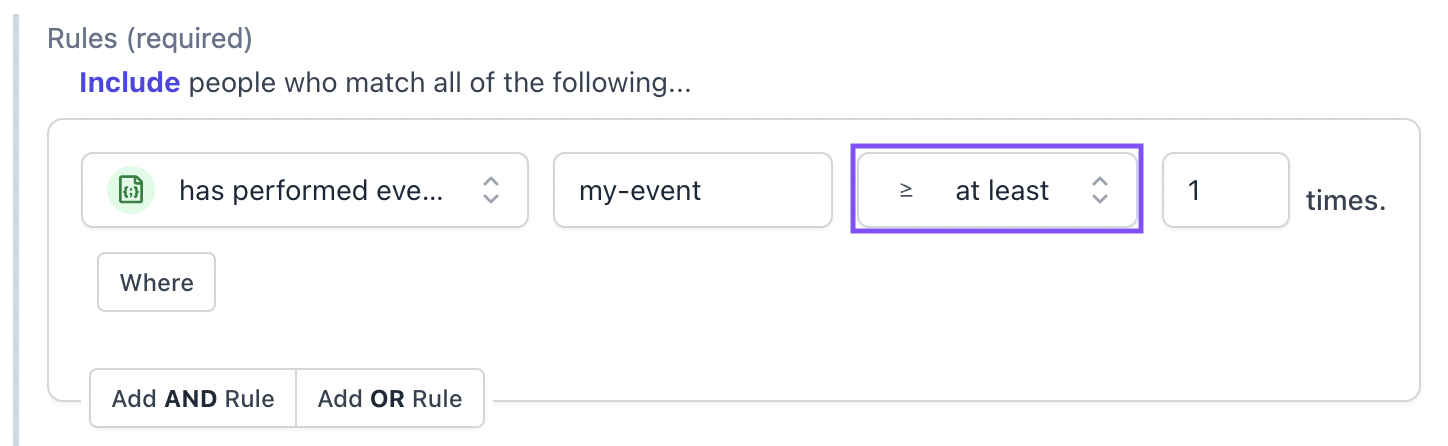This screenshot has height=446, width=1448.
Task: Add a Where condition to the rule
Action: point(156,283)
